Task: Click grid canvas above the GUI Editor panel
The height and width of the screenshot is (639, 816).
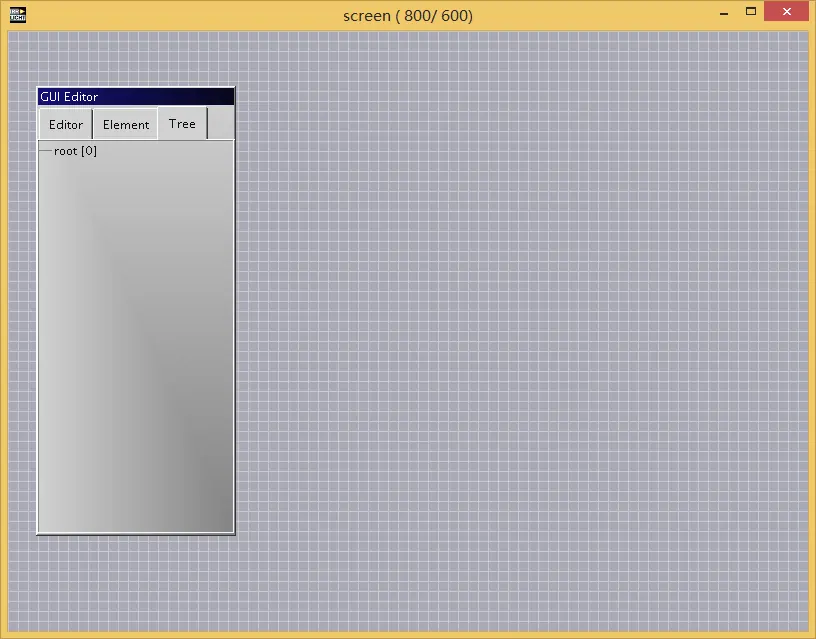Action: coord(135,58)
